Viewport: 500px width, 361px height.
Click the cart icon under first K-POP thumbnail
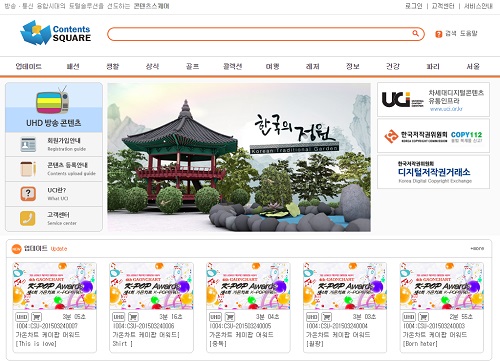point(37,317)
